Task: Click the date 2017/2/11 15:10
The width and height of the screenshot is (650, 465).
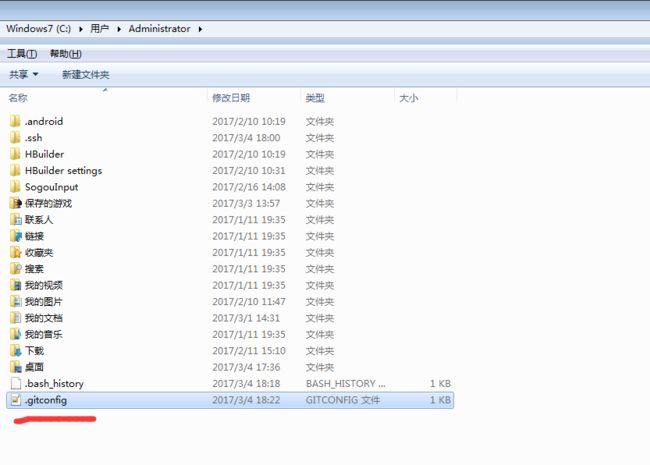Action: point(249,351)
